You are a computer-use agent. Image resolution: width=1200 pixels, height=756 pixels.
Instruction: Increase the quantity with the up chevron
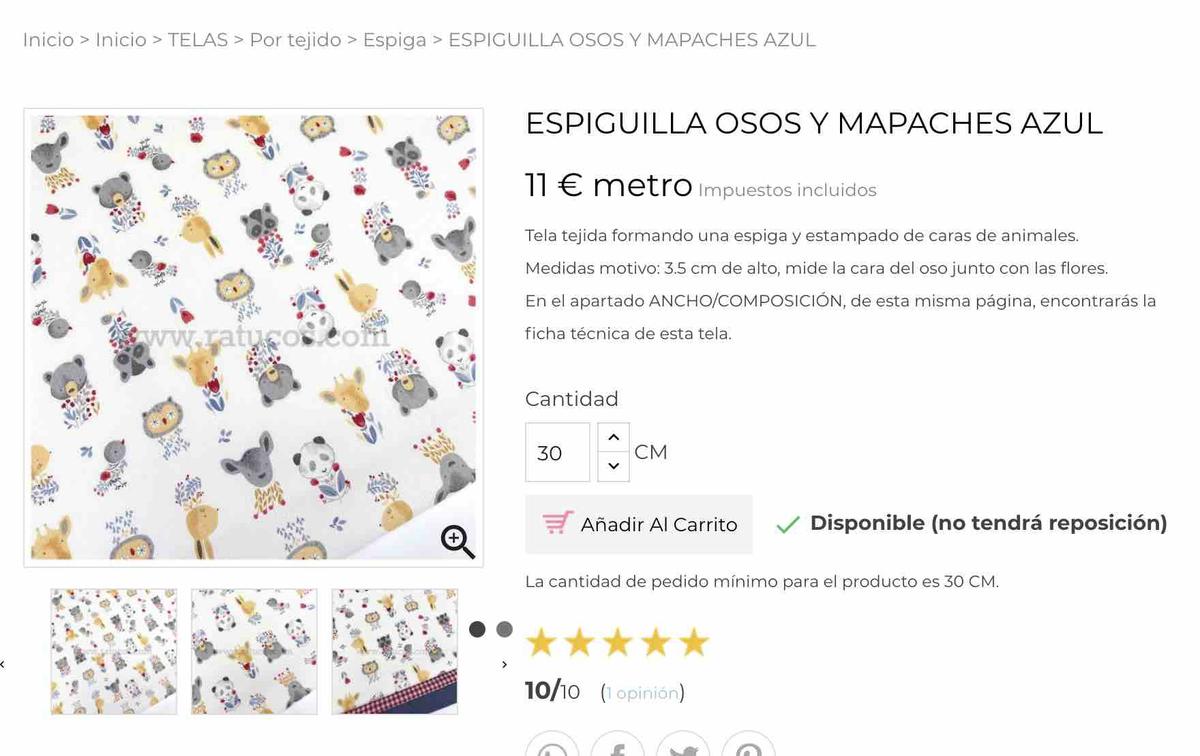(613, 437)
